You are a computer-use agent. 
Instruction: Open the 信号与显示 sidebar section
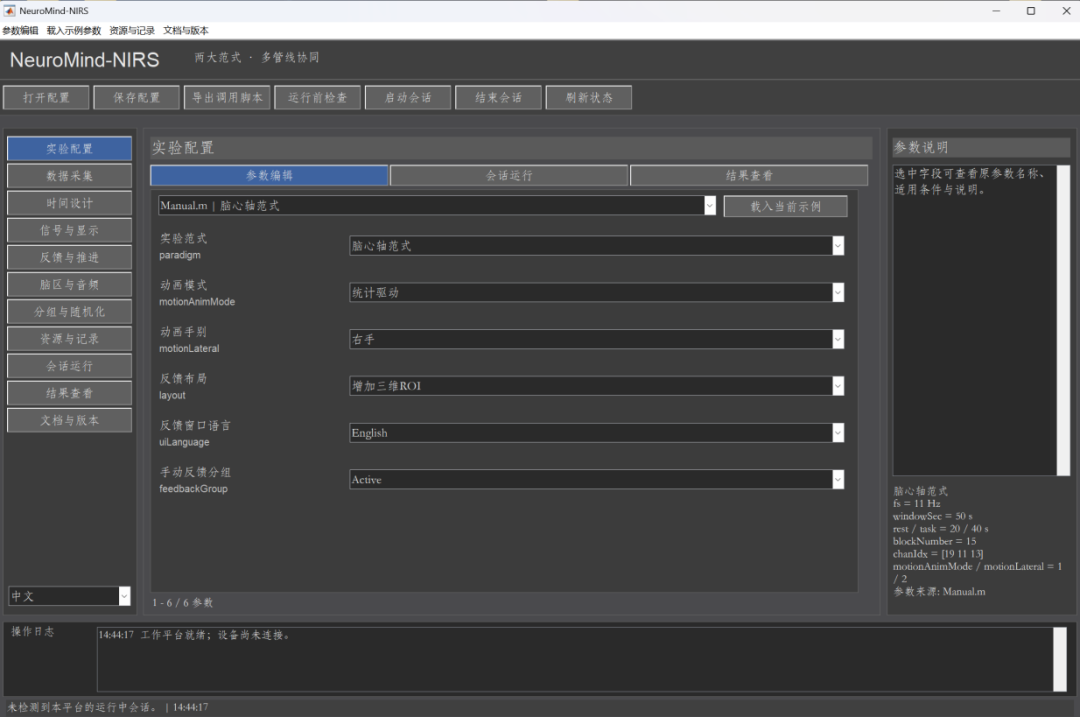(x=70, y=230)
